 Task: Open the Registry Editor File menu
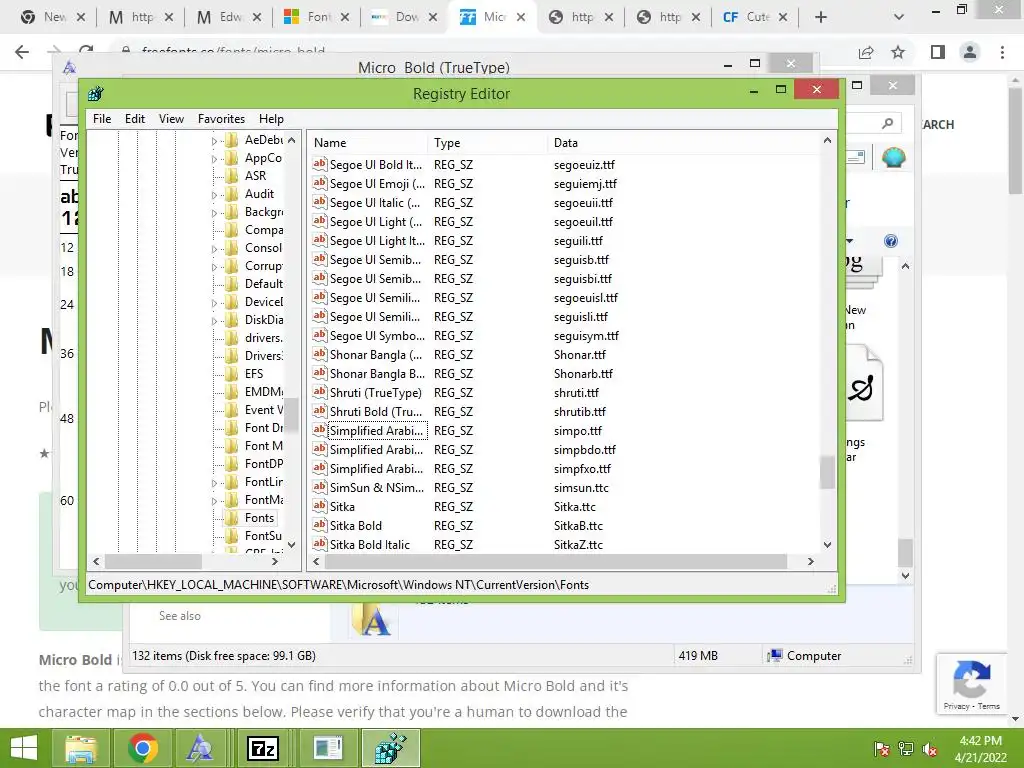pyautogui.click(x=102, y=119)
